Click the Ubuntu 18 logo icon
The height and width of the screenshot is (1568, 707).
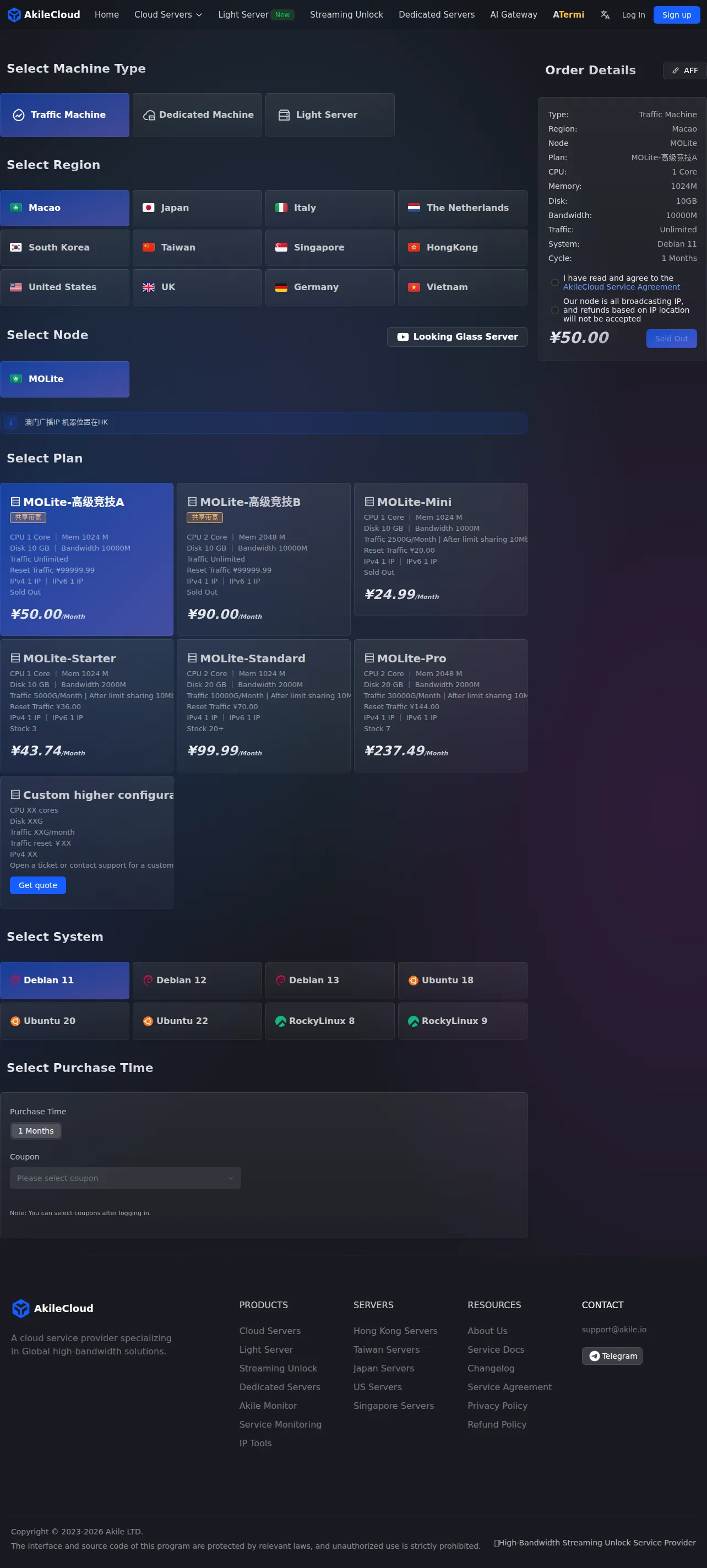(414, 980)
